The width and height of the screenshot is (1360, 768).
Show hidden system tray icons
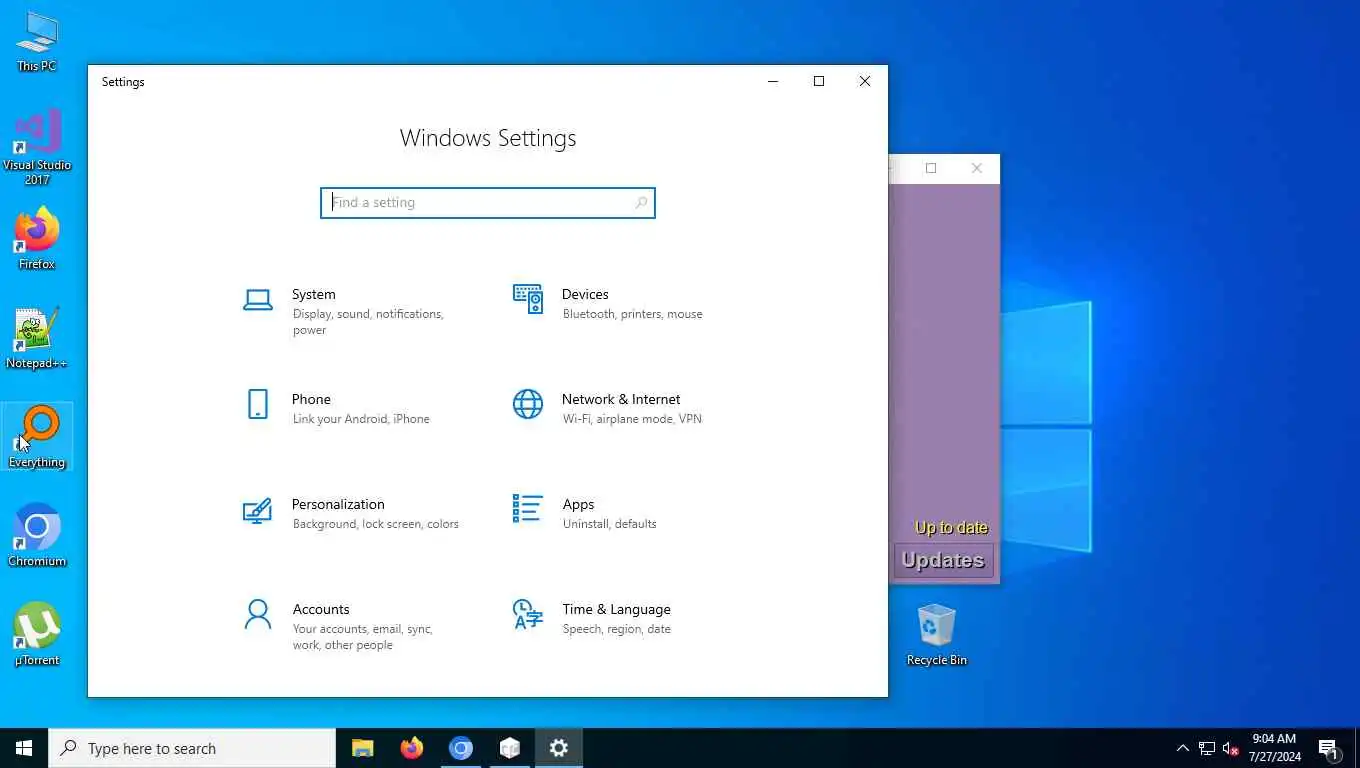(1182, 748)
